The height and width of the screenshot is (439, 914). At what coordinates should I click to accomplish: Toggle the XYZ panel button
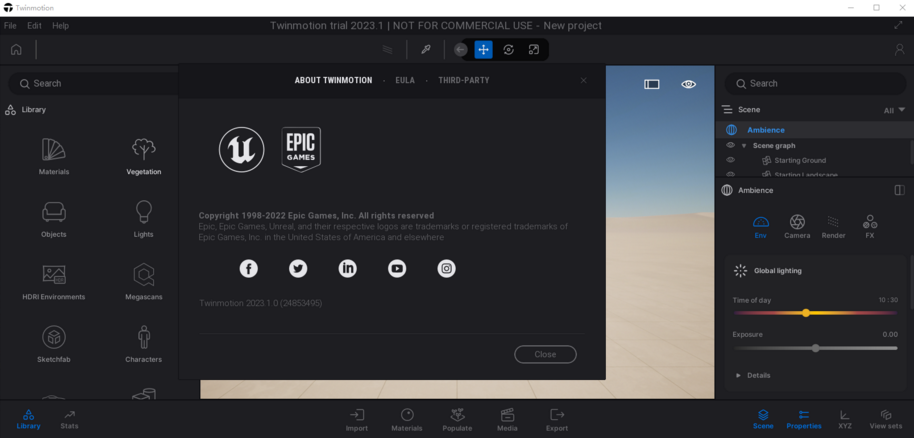coord(845,420)
